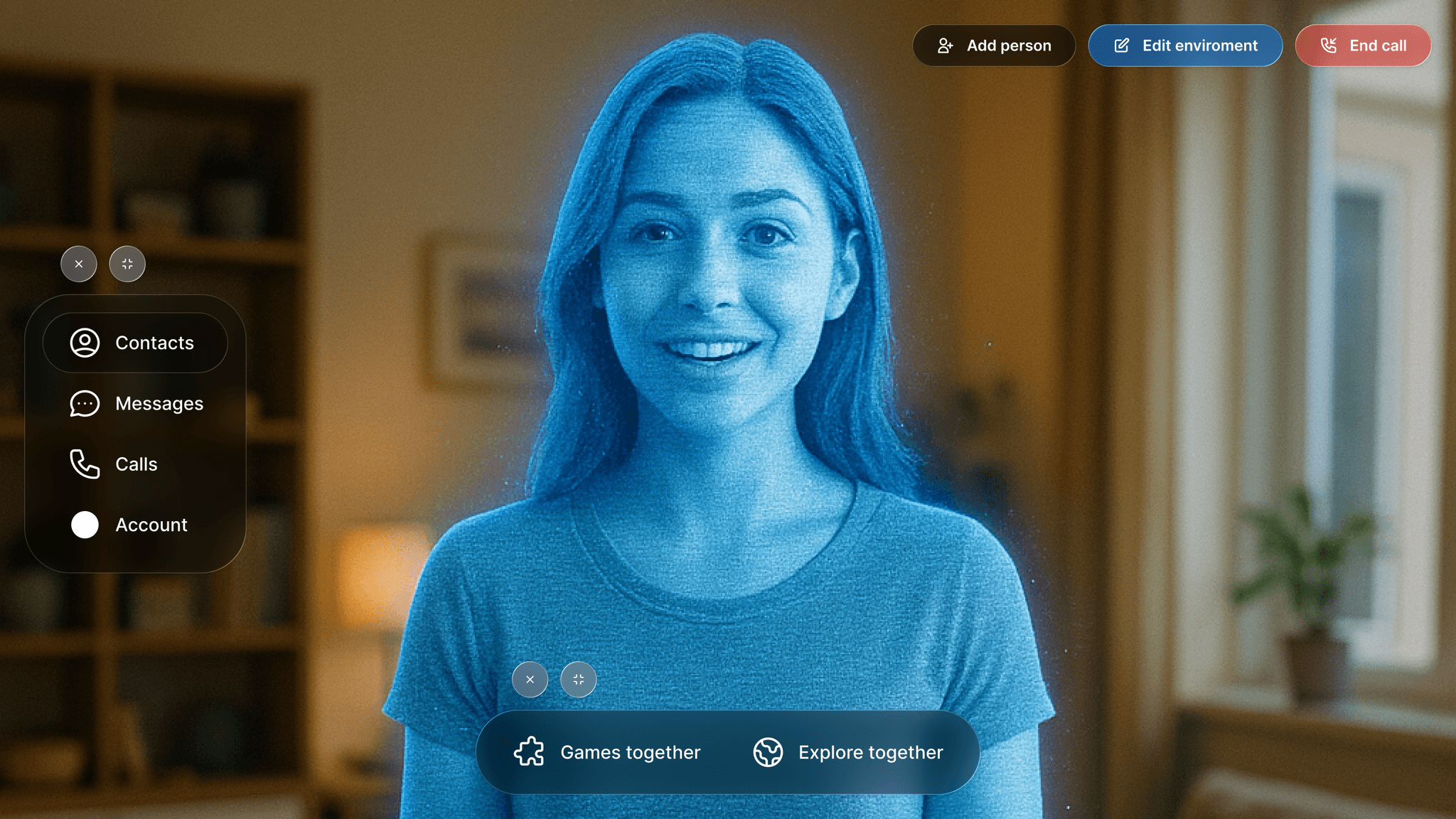Click the Contacts person icon
Viewport: 1456px width, 819px height.
pos(85,343)
